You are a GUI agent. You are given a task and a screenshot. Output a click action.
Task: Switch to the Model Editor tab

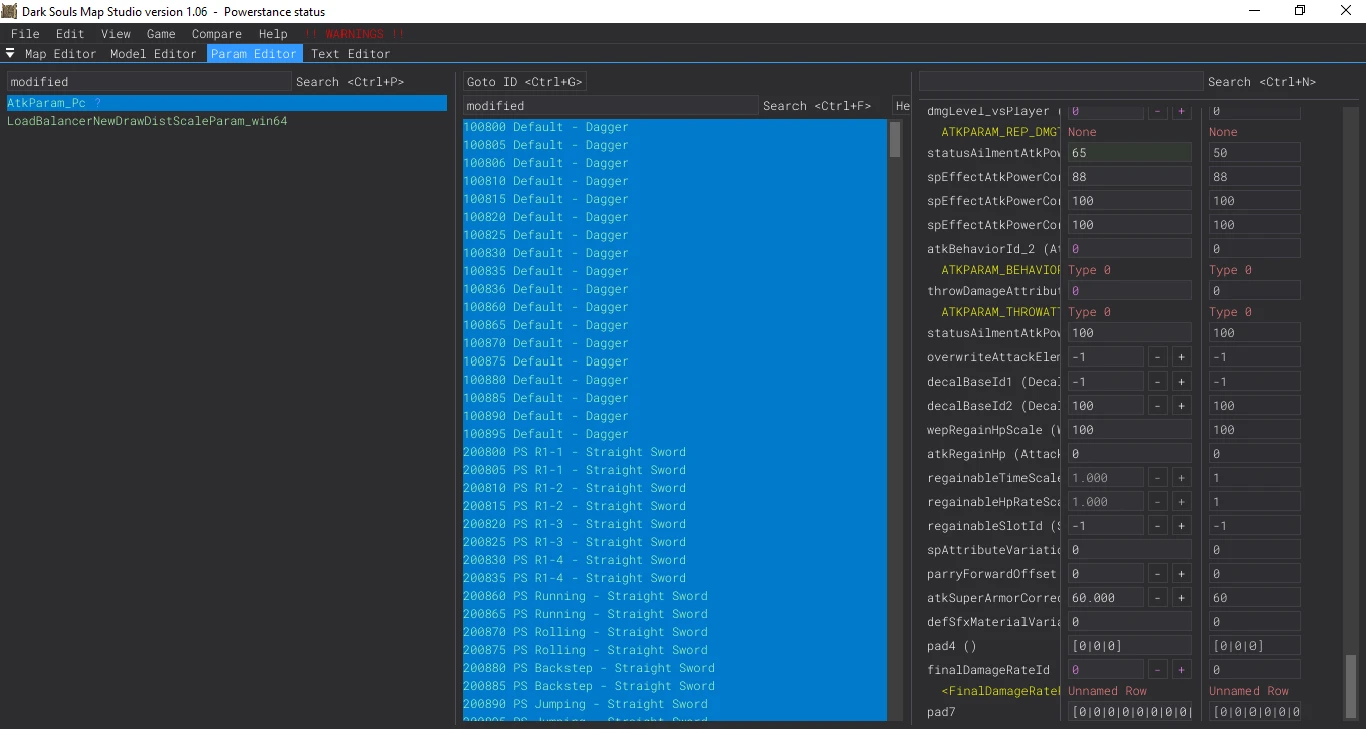coord(153,54)
